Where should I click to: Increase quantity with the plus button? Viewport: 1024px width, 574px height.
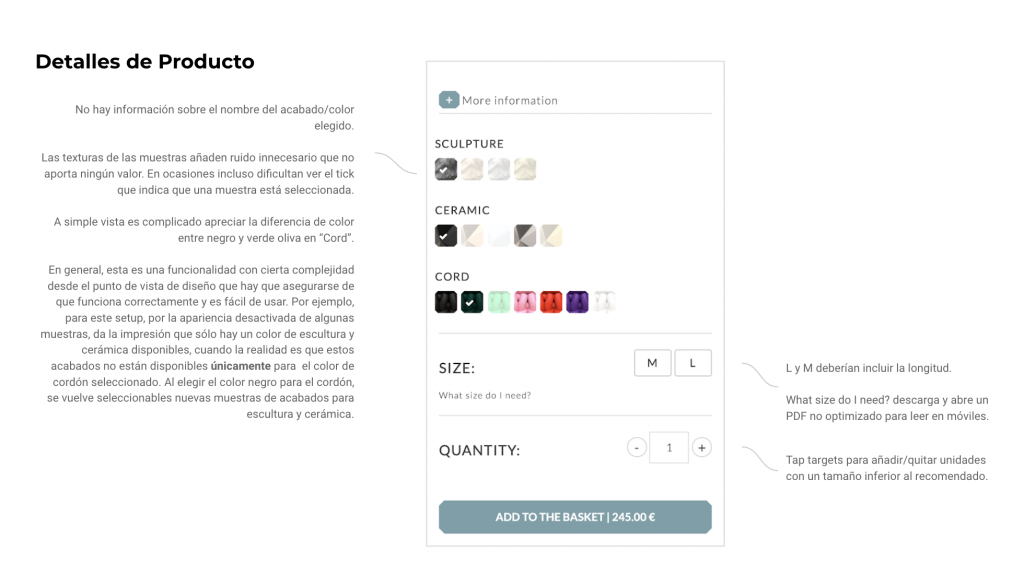click(x=702, y=448)
